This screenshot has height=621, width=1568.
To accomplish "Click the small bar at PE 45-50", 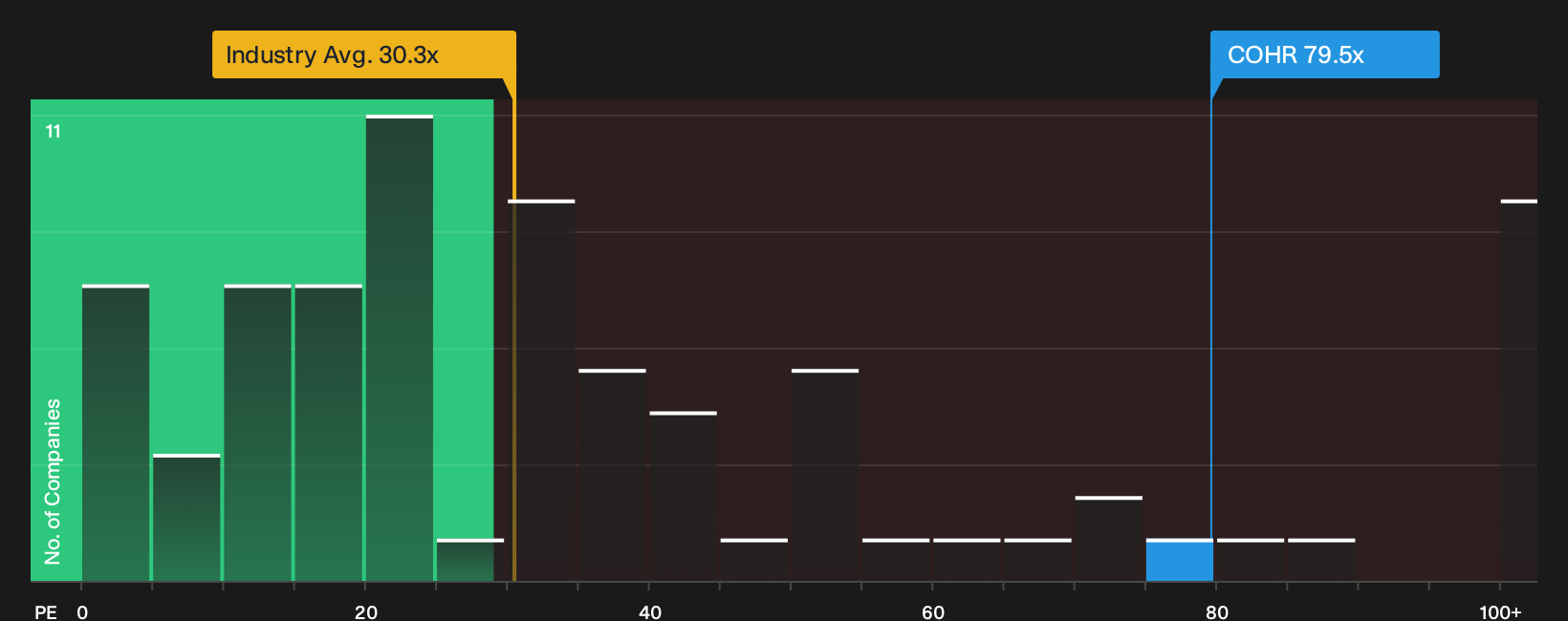I will point(754,560).
